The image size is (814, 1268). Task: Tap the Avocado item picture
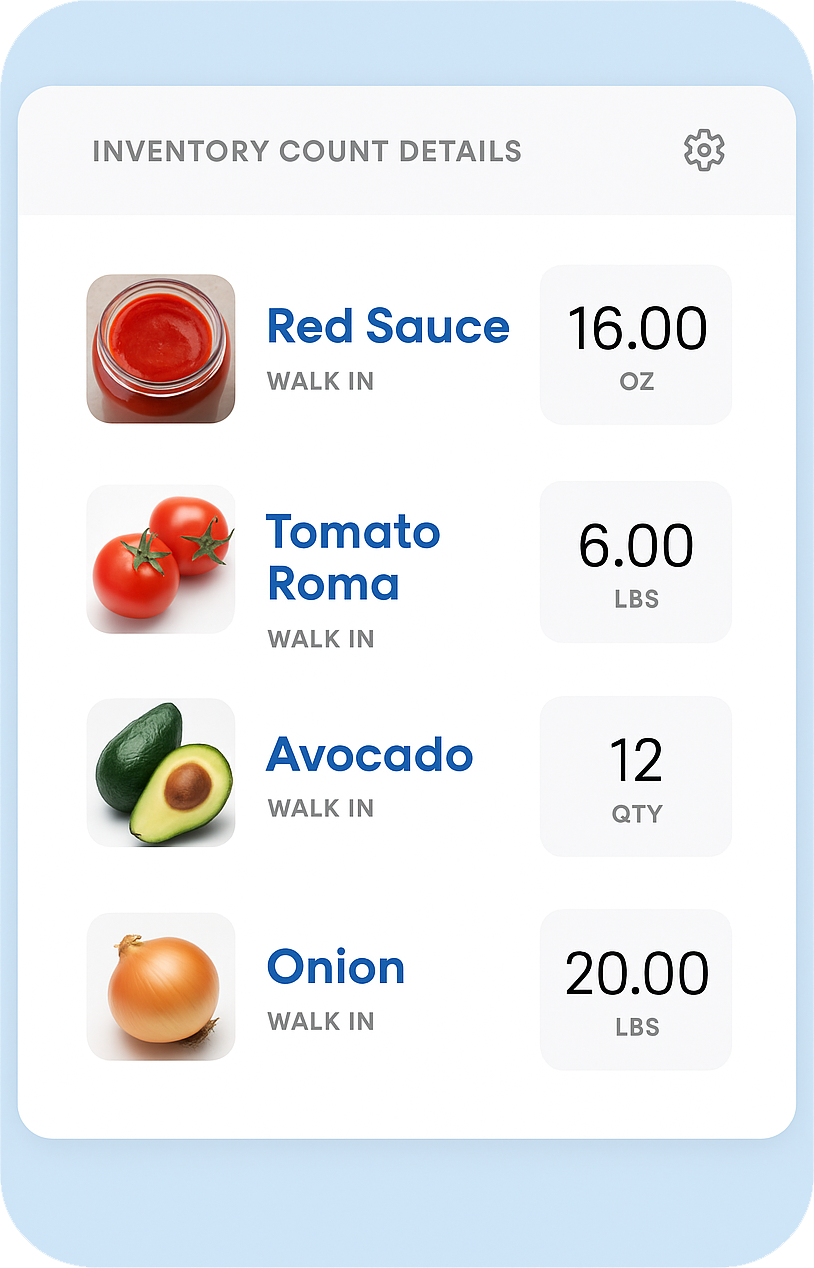161,772
